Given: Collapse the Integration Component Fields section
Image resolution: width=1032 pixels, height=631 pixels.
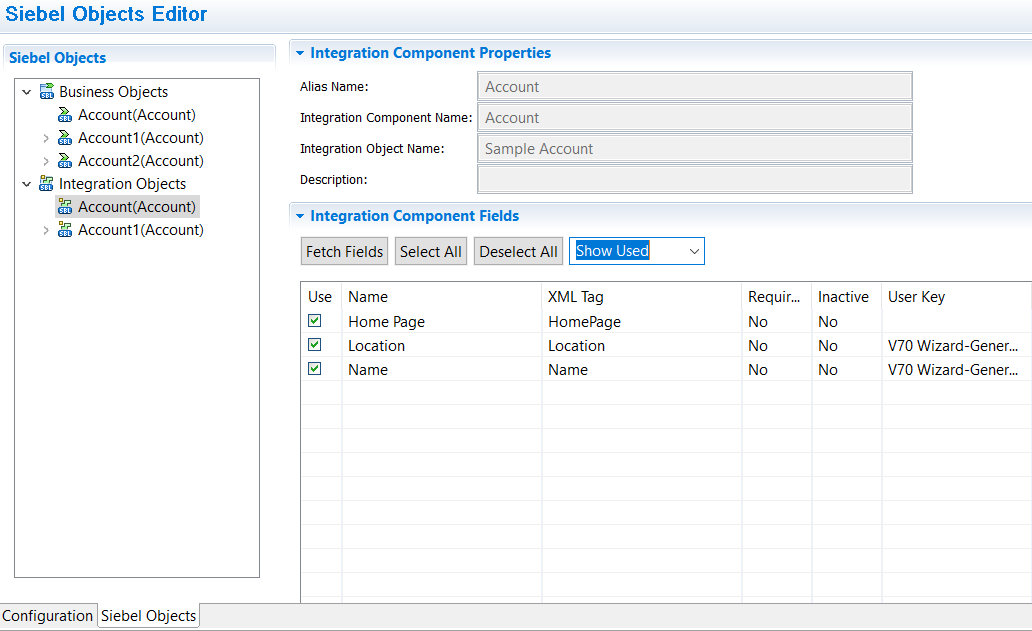Looking at the screenshot, I should click(x=300, y=216).
